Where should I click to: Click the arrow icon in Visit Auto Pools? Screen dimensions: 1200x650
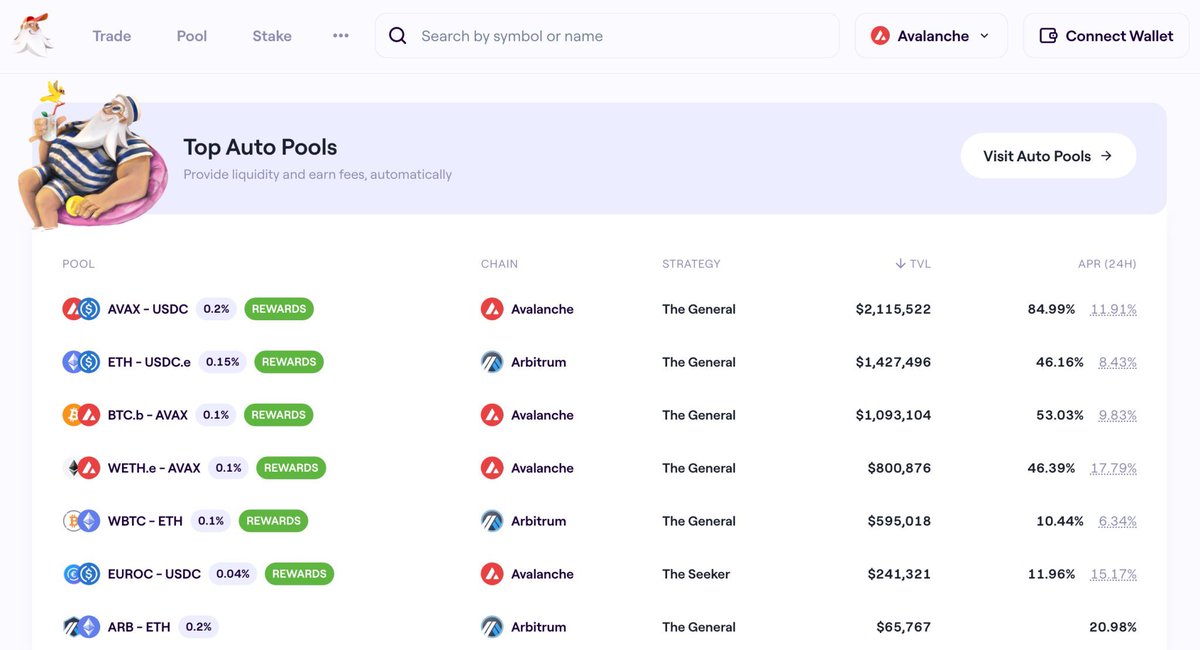coord(1106,156)
